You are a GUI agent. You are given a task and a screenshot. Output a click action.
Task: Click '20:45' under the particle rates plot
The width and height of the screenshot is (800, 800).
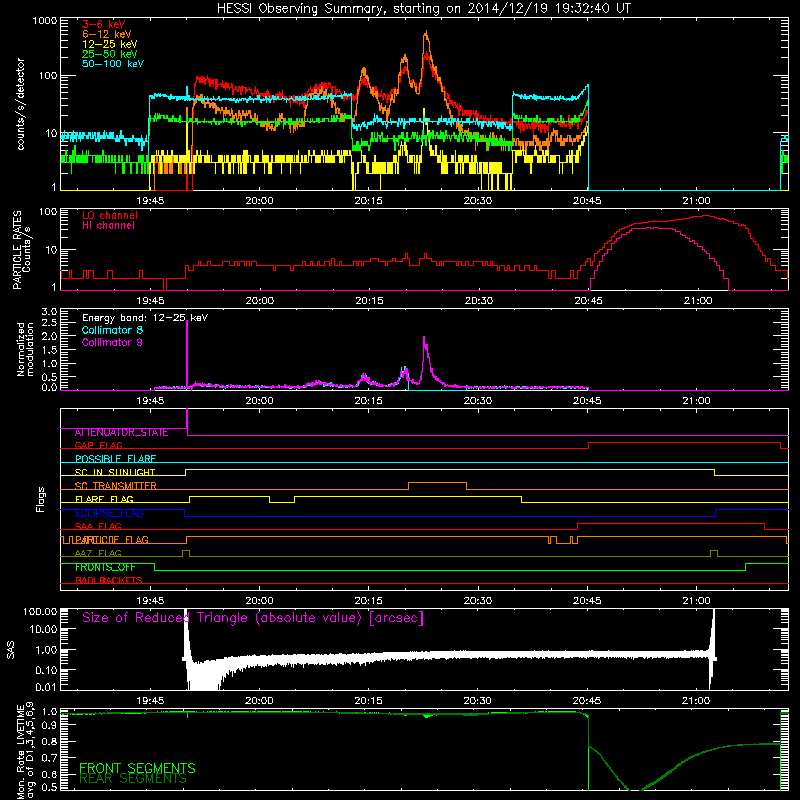[588, 301]
